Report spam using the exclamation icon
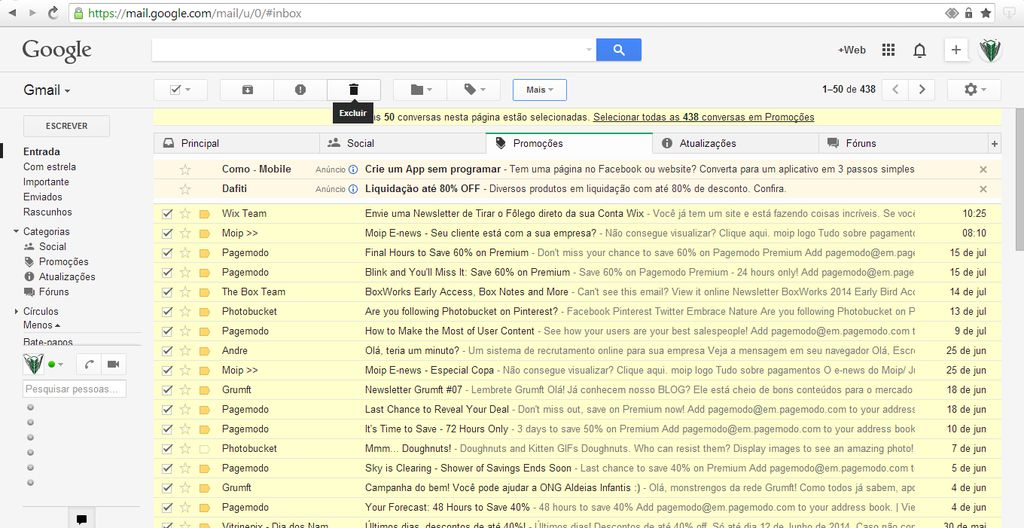Viewport: 1024px width, 528px height. pyautogui.click(x=300, y=90)
